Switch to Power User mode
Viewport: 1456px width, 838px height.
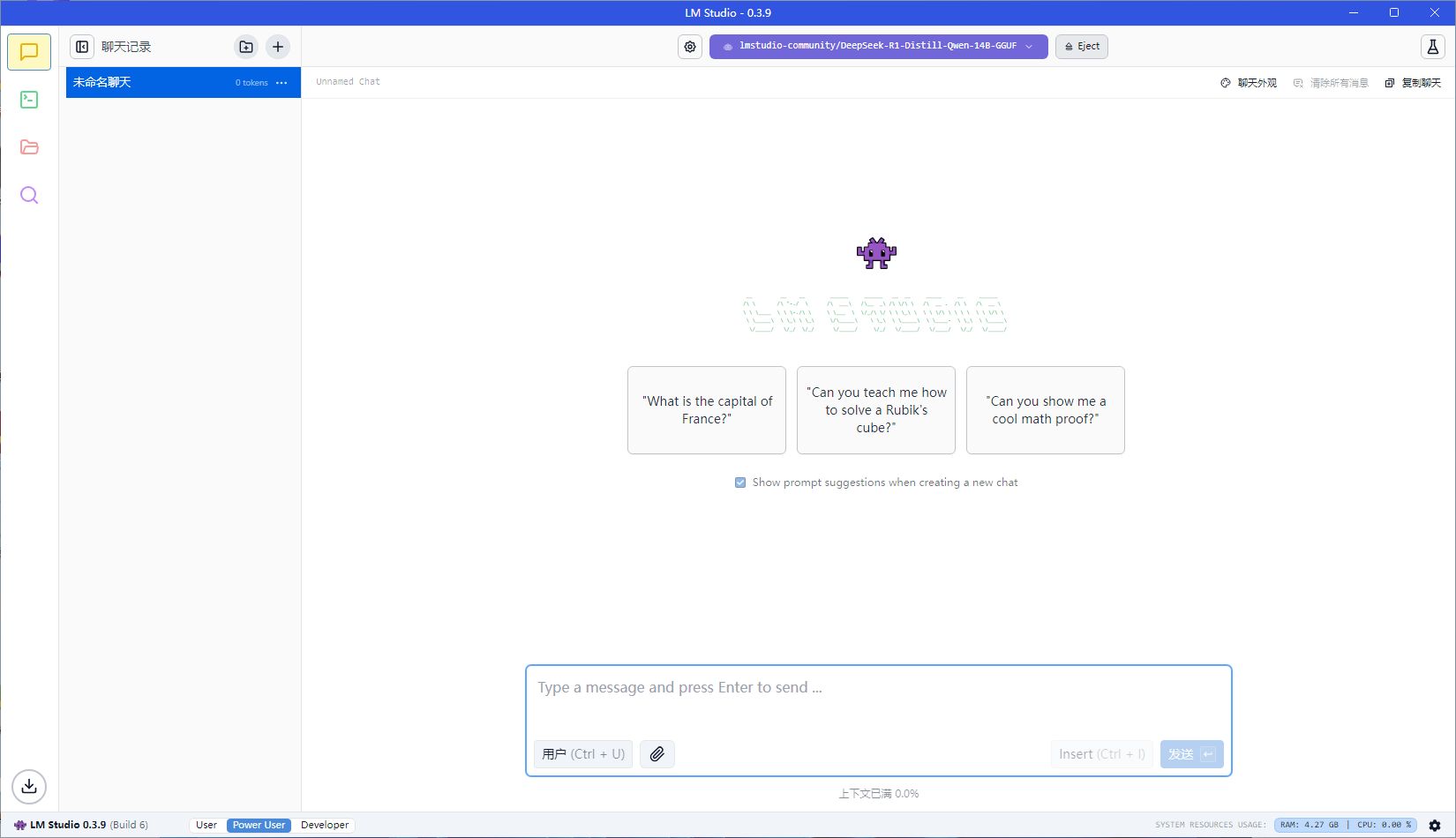click(259, 826)
